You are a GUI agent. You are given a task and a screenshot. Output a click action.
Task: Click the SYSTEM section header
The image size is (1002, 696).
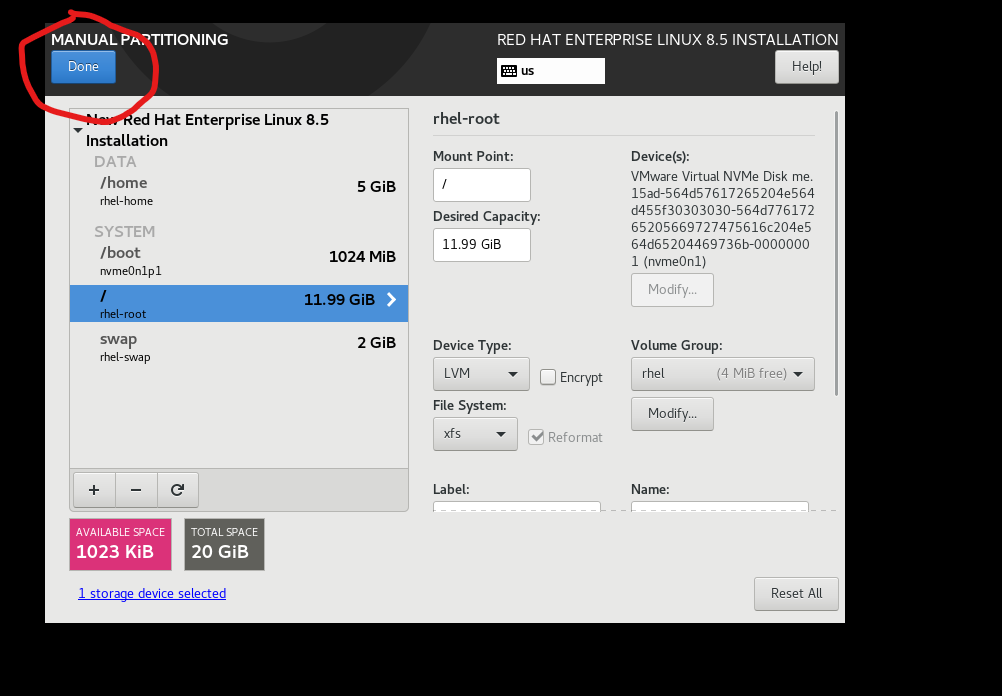pos(125,231)
